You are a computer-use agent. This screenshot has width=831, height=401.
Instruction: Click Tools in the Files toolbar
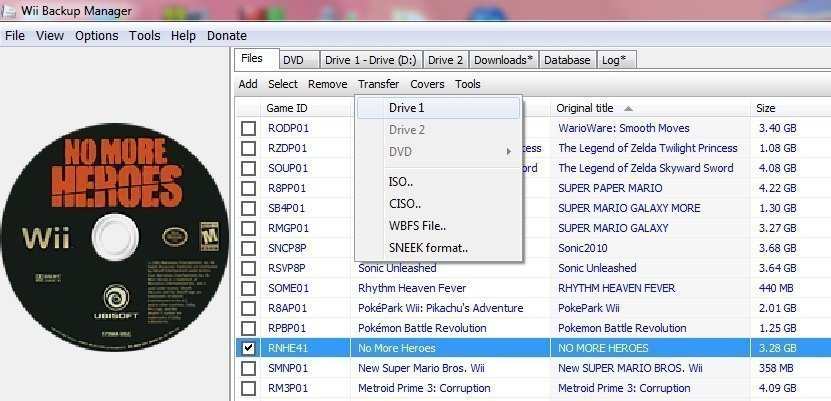(x=467, y=84)
